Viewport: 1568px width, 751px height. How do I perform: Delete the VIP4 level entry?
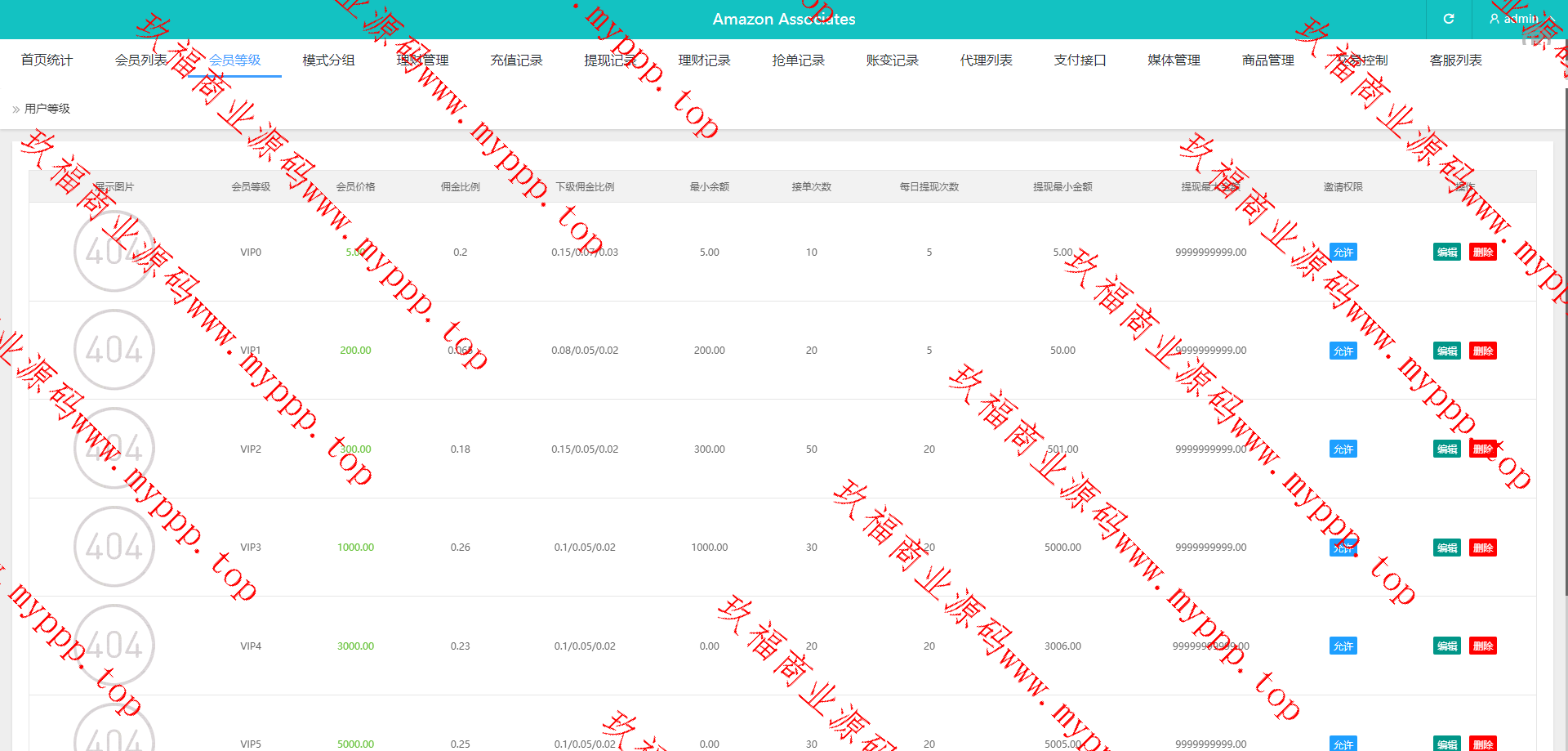click(x=1482, y=646)
